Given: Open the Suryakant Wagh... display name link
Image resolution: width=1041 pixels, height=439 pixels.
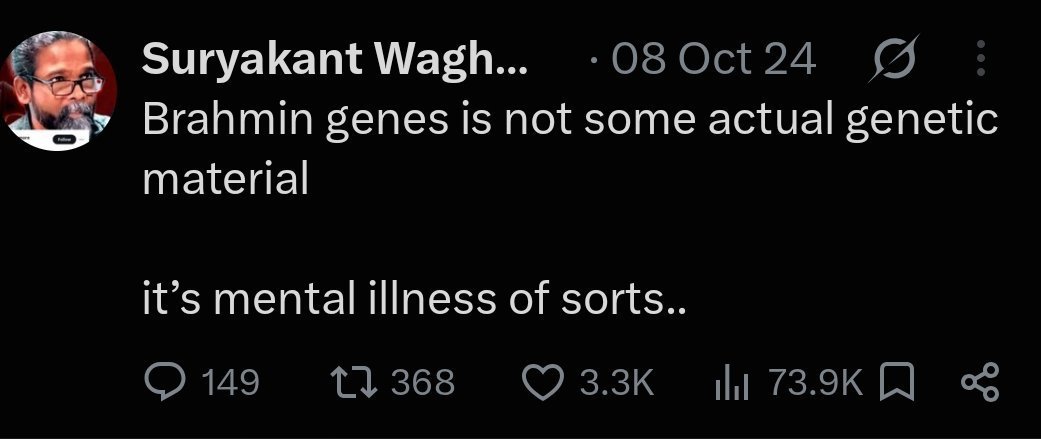Looking at the screenshot, I should pyautogui.click(x=335, y=61).
